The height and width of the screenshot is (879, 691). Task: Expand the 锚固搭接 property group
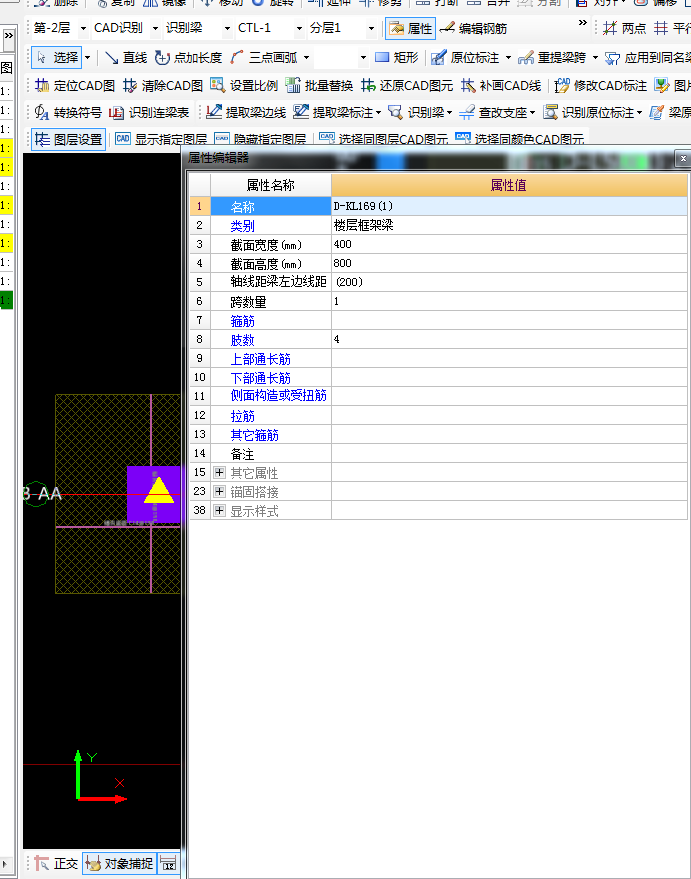219,492
